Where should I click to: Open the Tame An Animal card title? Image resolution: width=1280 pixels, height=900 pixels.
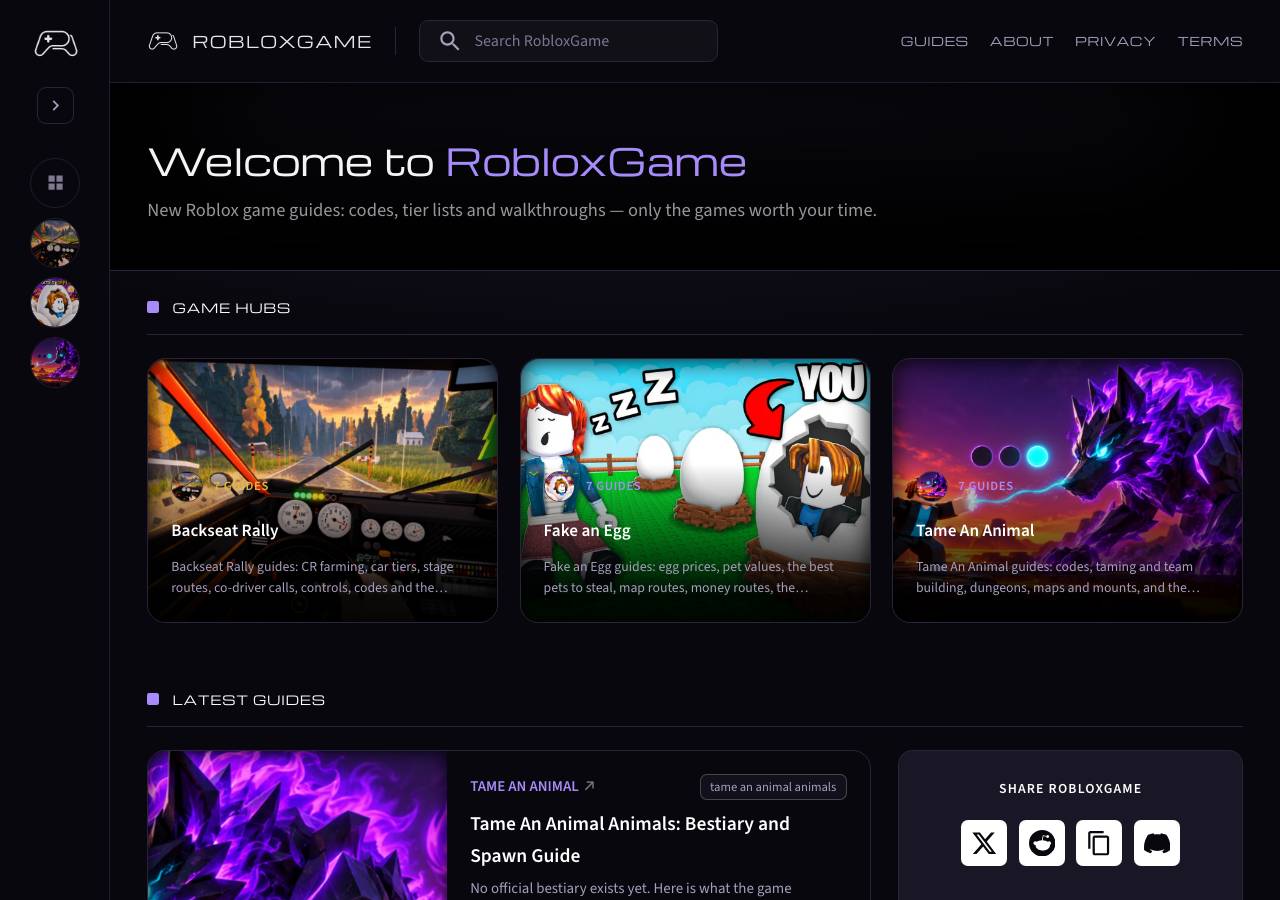coord(975,530)
